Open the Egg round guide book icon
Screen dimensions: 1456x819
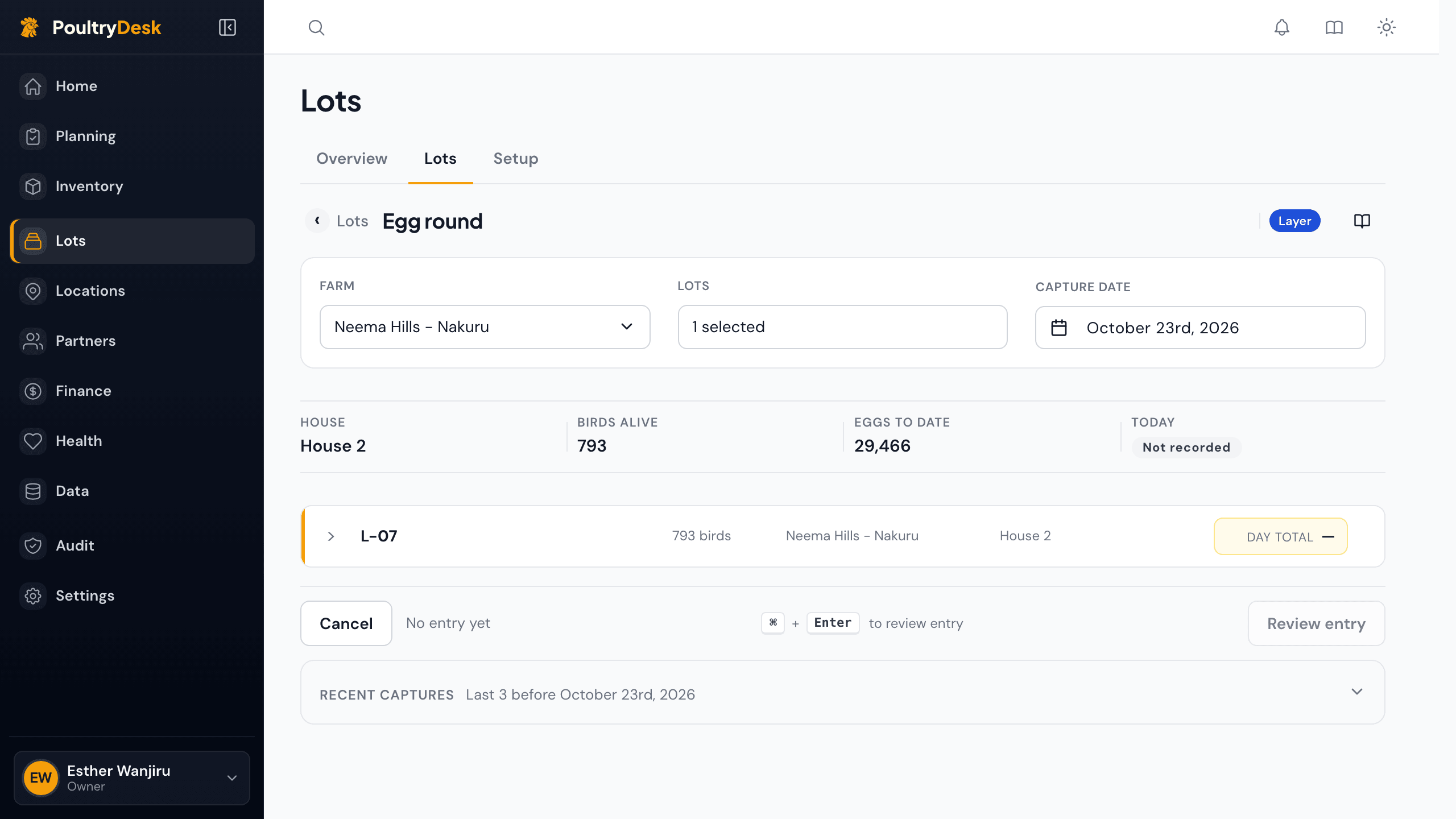pyautogui.click(x=1362, y=221)
